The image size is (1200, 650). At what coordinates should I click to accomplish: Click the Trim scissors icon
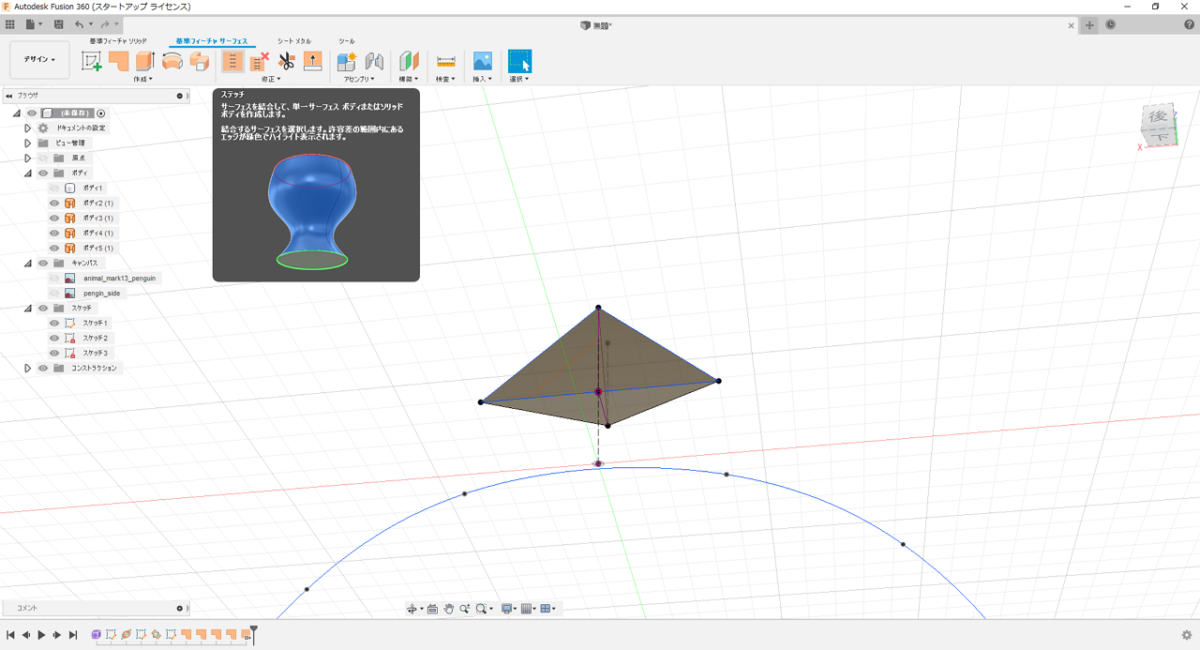(x=286, y=61)
